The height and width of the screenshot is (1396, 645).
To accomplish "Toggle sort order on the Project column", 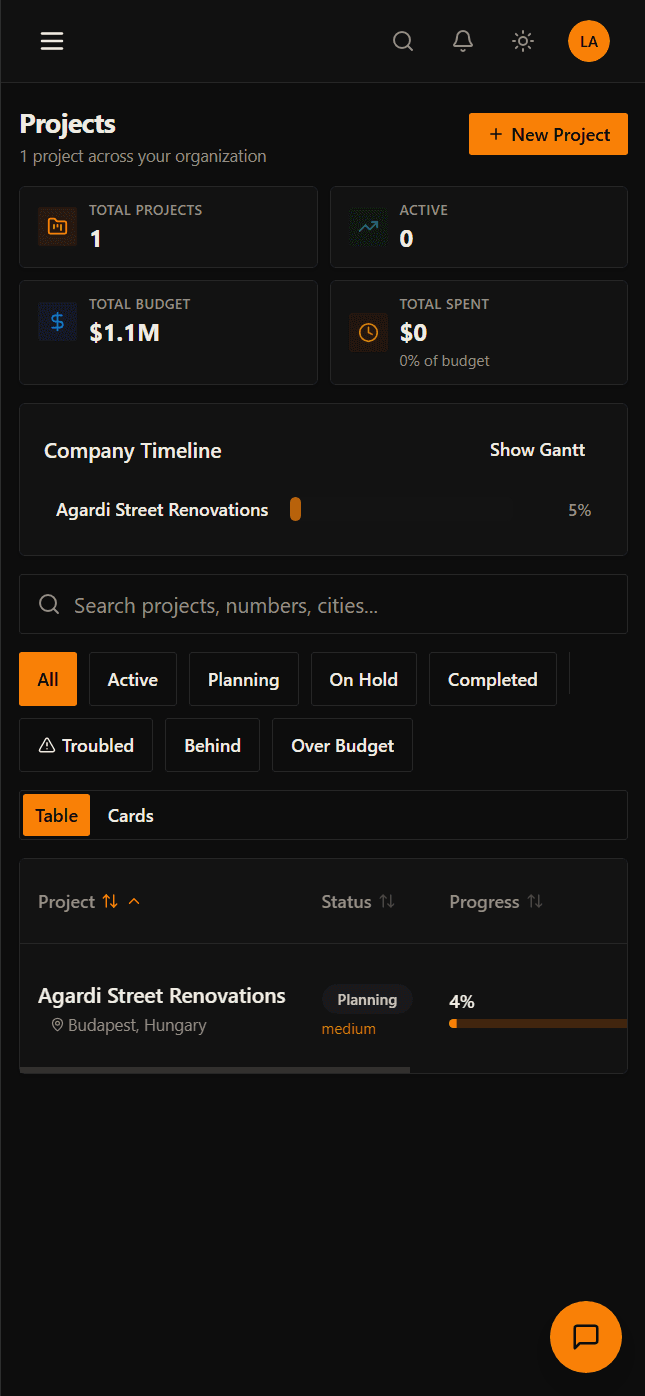I will coord(90,901).
